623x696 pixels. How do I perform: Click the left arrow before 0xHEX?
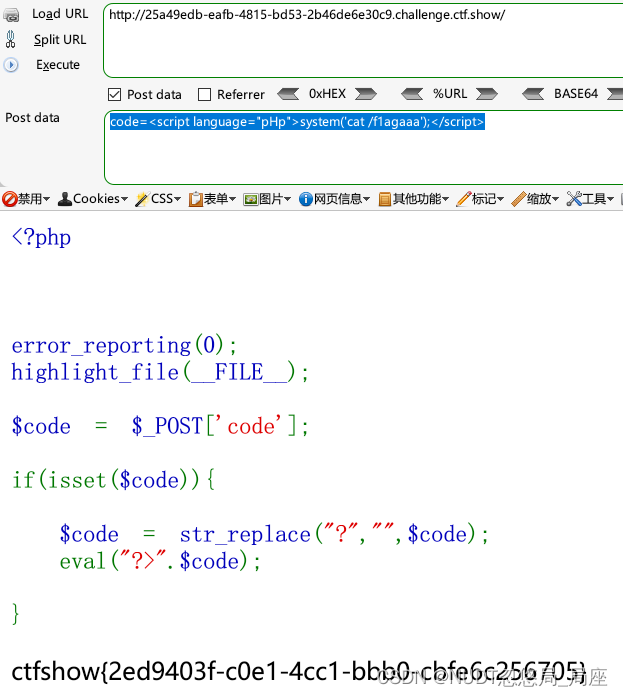(x=288, y=94)
